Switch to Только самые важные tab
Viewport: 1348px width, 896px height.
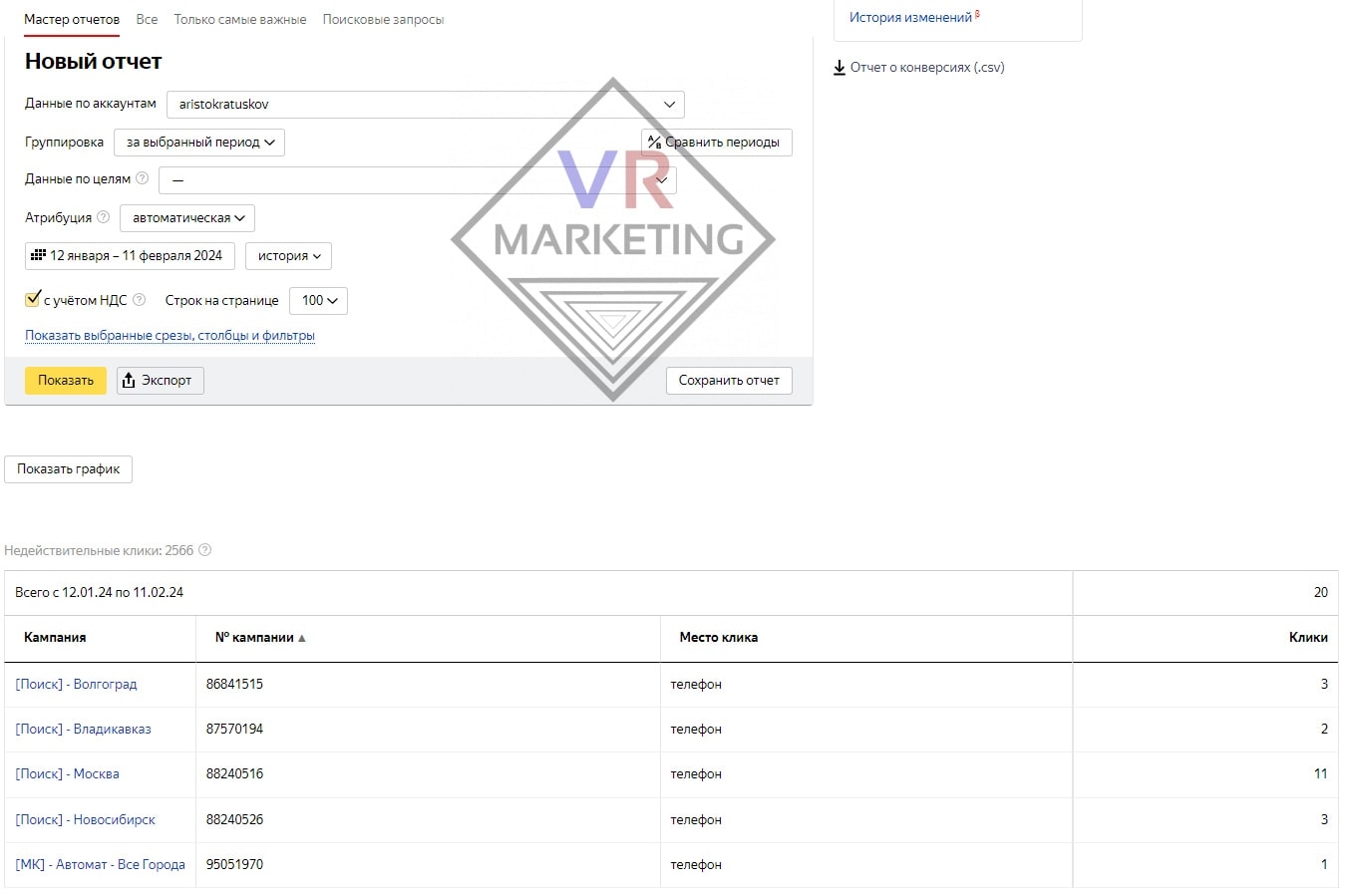point(240,19)
